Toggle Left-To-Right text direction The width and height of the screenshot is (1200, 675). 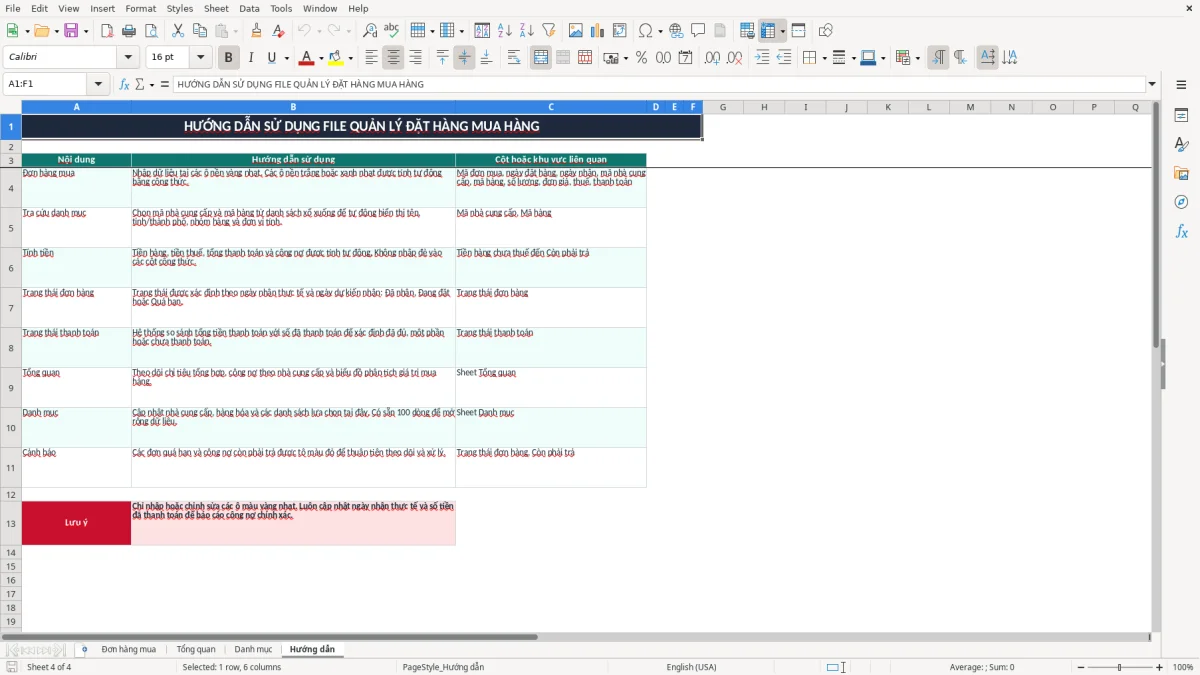tap(938, 58)
